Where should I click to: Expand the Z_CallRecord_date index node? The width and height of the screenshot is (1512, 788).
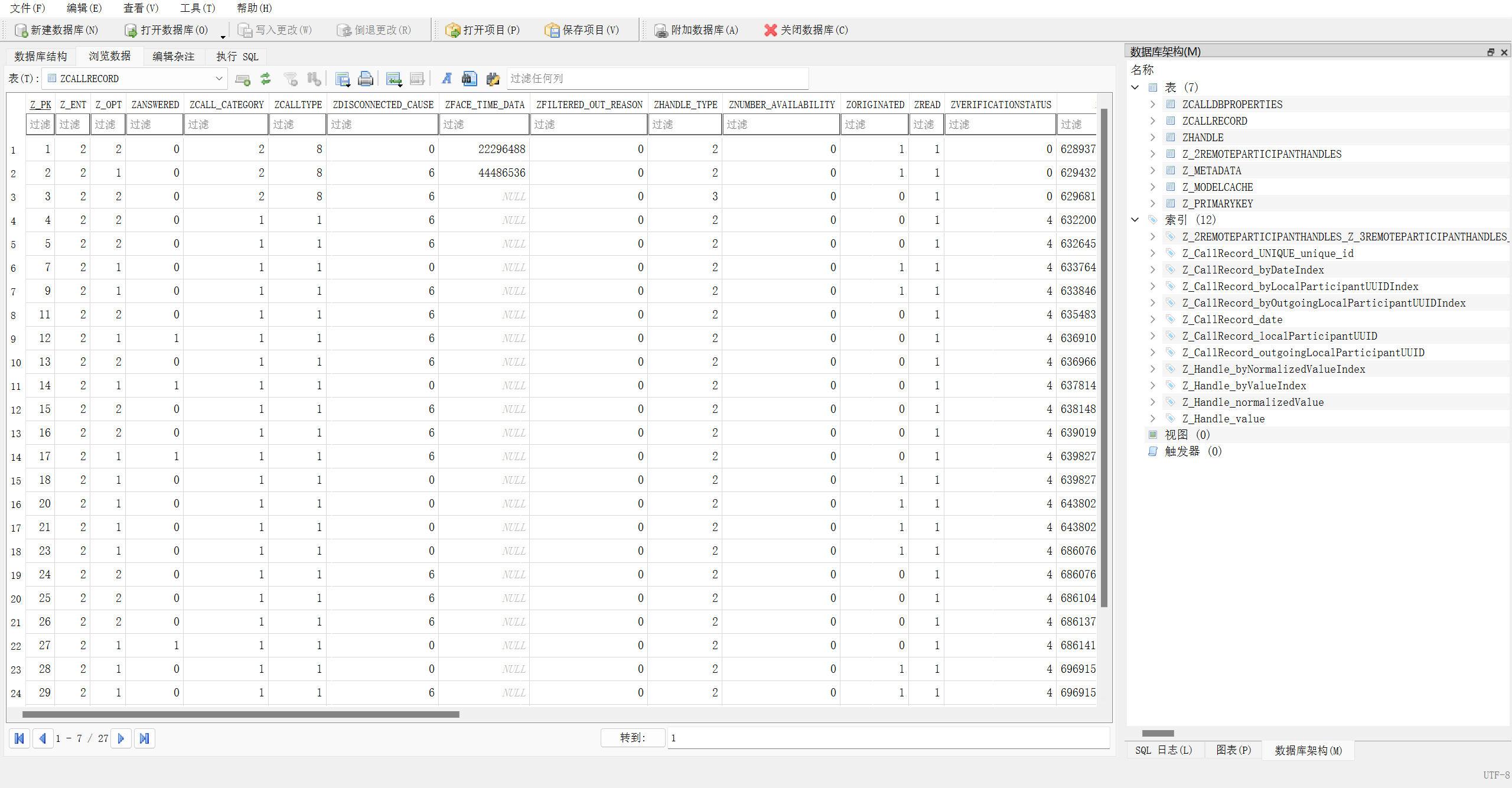[1152, 319]
